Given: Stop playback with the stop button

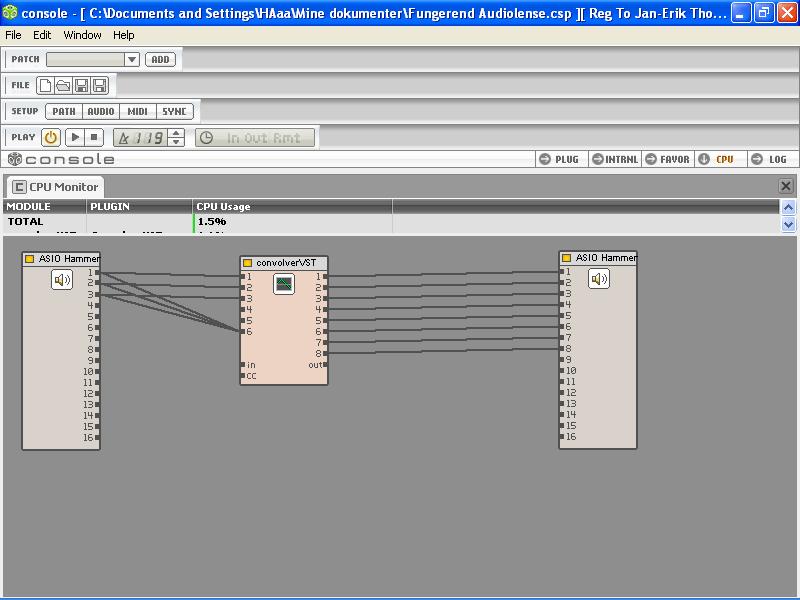Looking at the screenshot, I should [94, 137].
